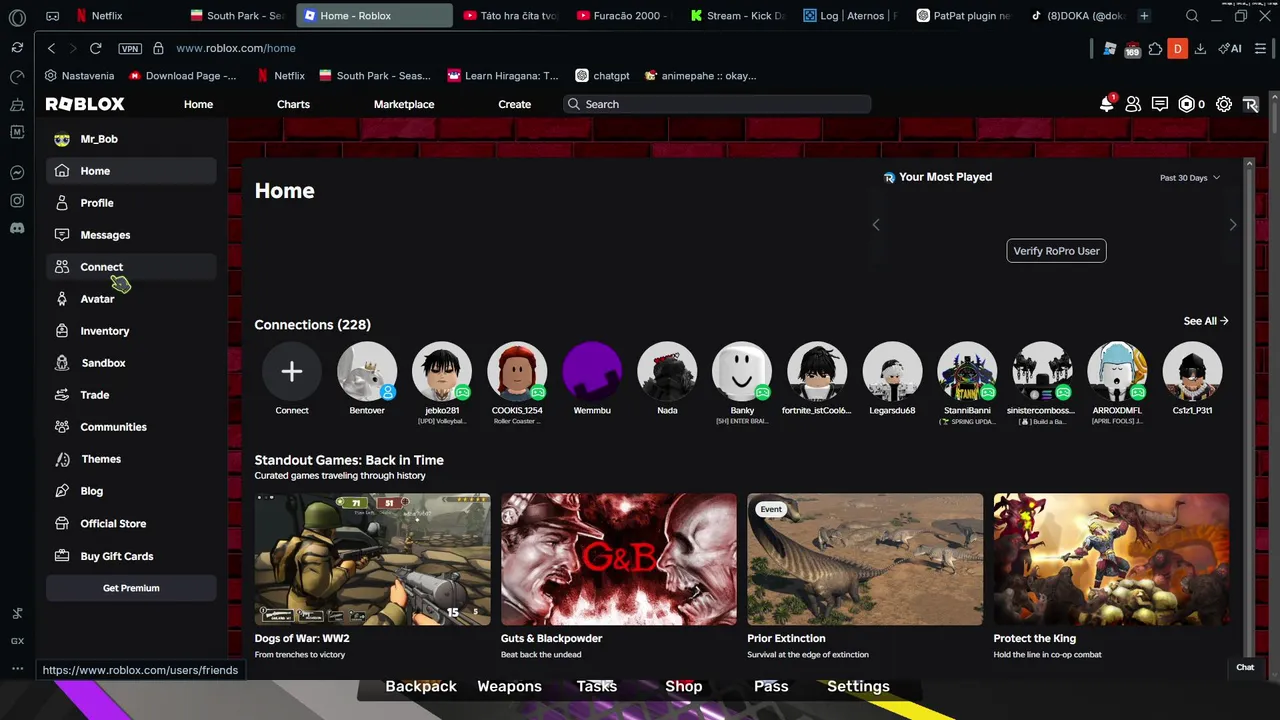Viewport: 1280px width, 720px height.
Task: Open the Communities sidebar link
Action: coord(131,427)
